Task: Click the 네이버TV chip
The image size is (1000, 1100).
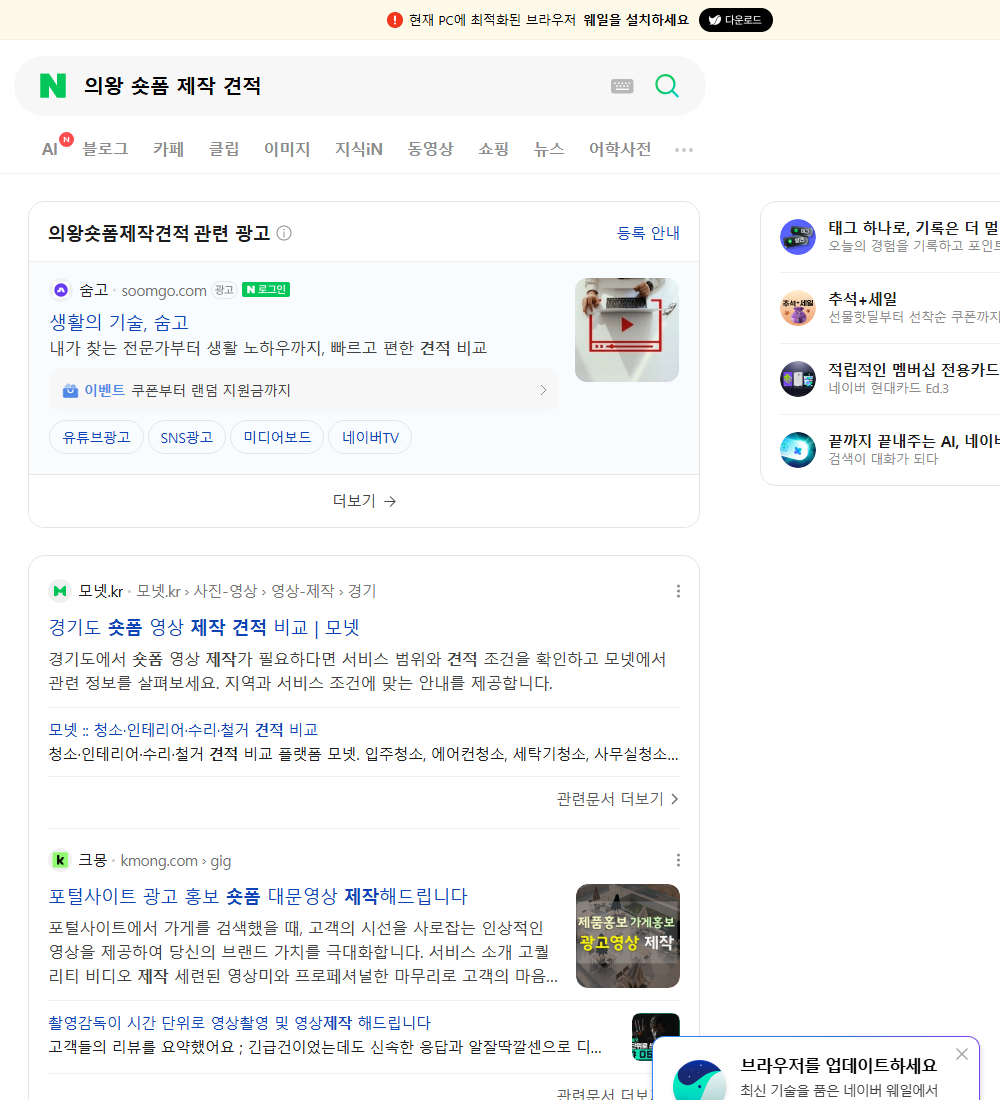Action: [x=371, y=437]
